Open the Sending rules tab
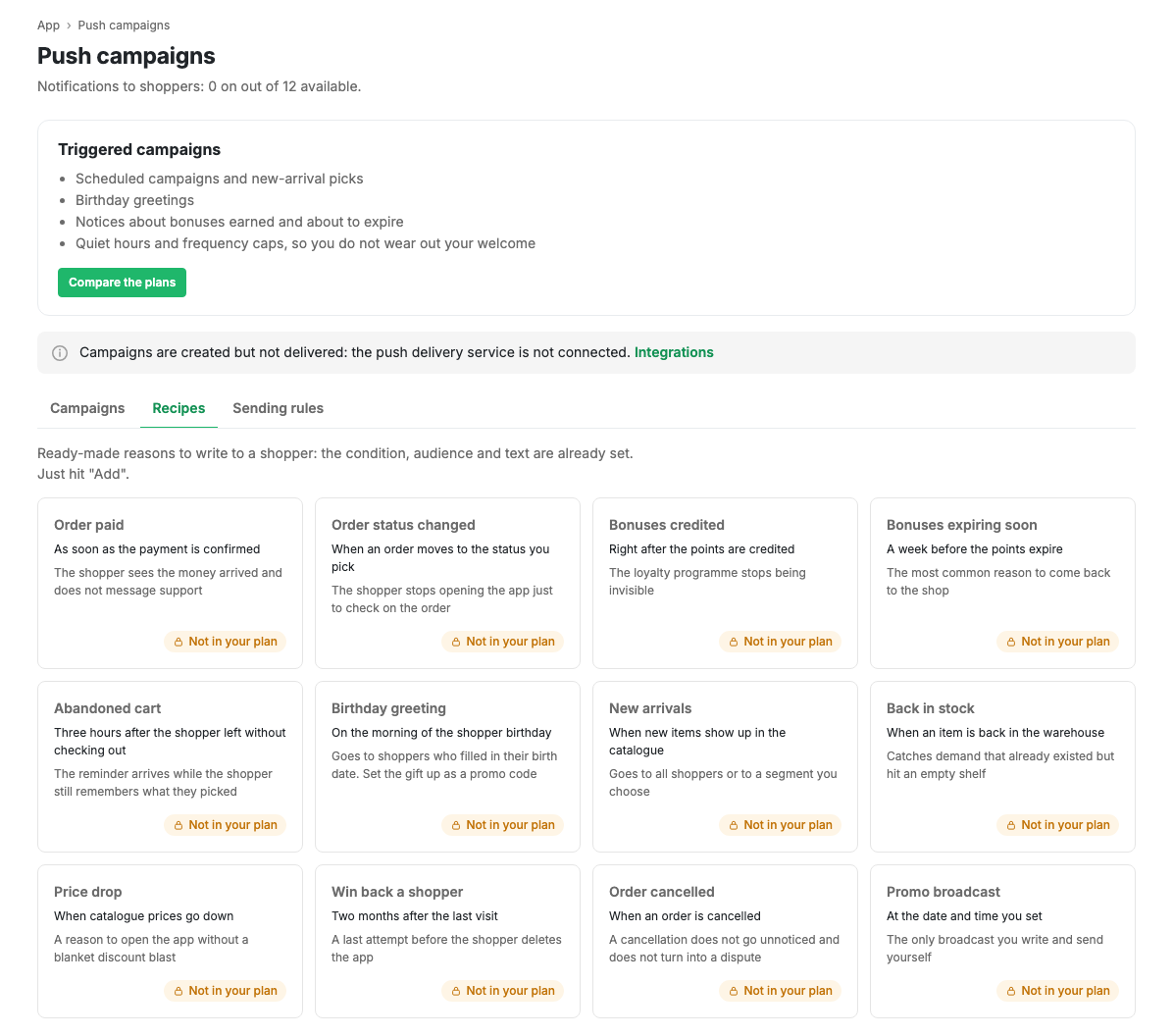Image resolution: width=1173 pixels, height=1036 pixels. pos(279,409)
